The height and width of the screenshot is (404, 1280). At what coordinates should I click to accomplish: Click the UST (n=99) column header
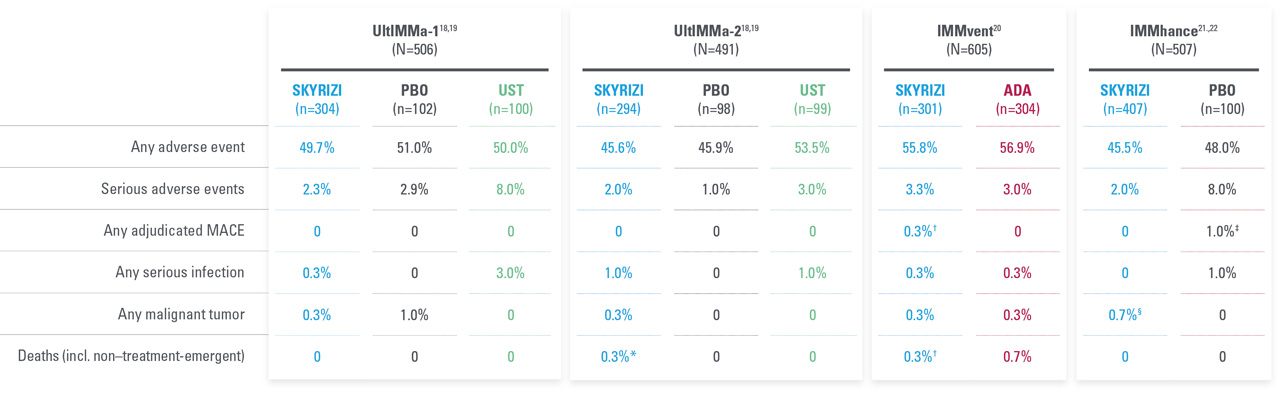[811, 99]
